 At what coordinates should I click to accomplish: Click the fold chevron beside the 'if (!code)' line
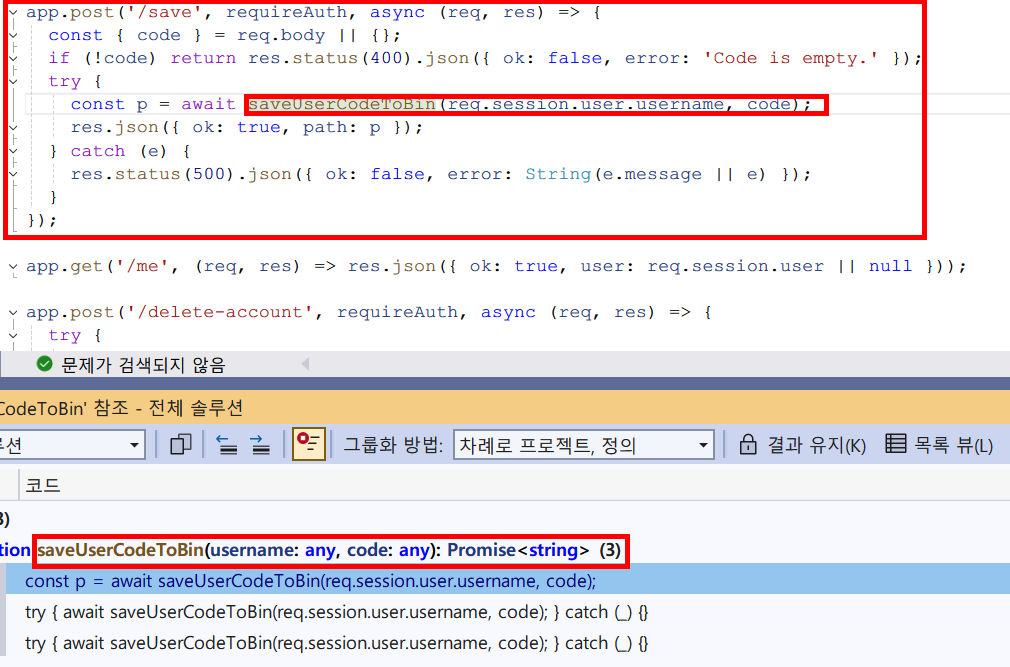tap(13, 59)
